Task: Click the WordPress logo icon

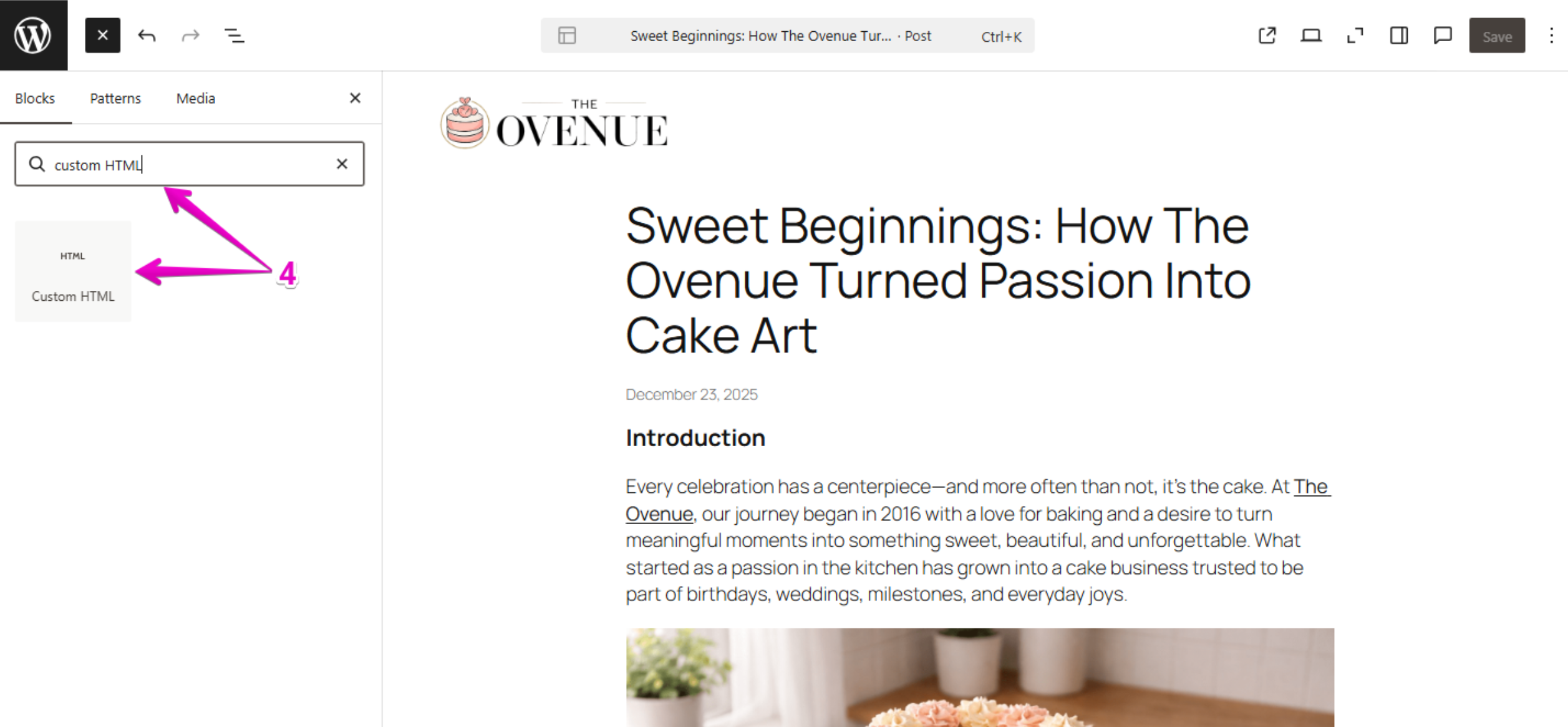Action: (x=33, y=35)
